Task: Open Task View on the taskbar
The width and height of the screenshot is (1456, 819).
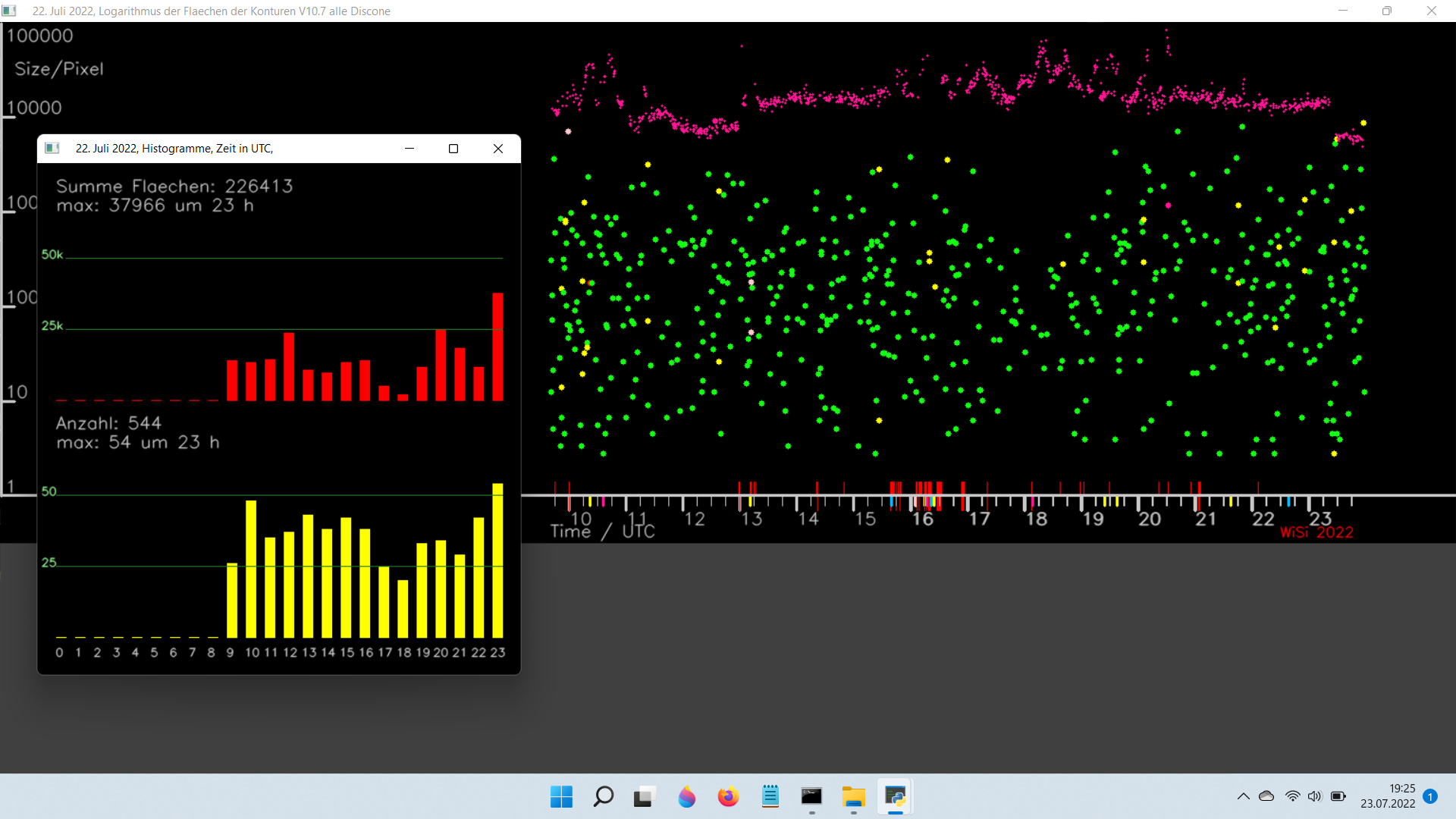Action: coord(645,797)
